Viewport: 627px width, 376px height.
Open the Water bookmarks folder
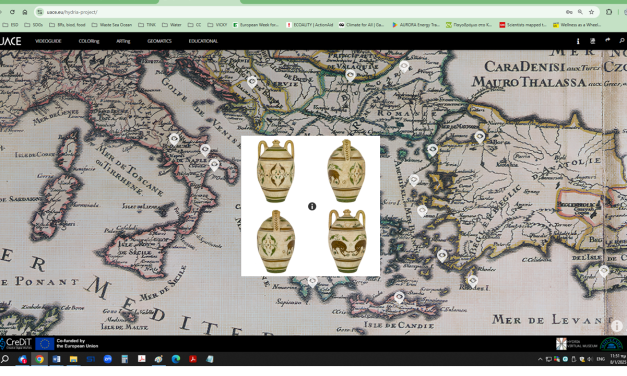point(172,25)
